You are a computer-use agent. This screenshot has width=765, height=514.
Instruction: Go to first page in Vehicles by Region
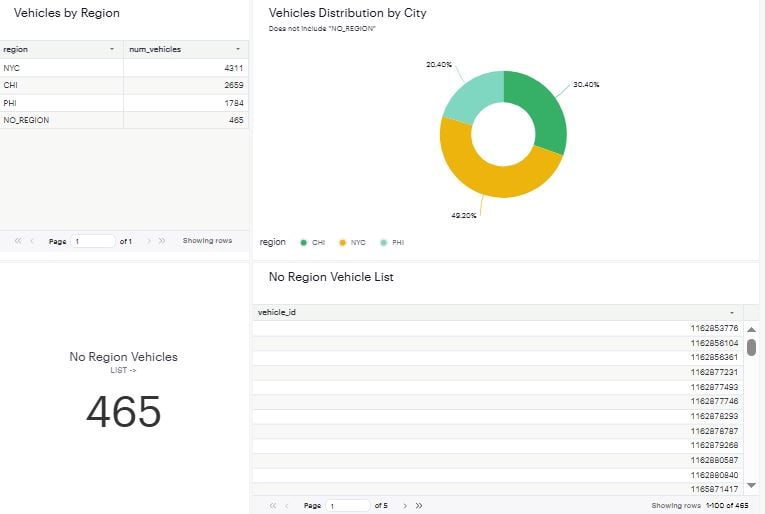(x=18, y=241)
